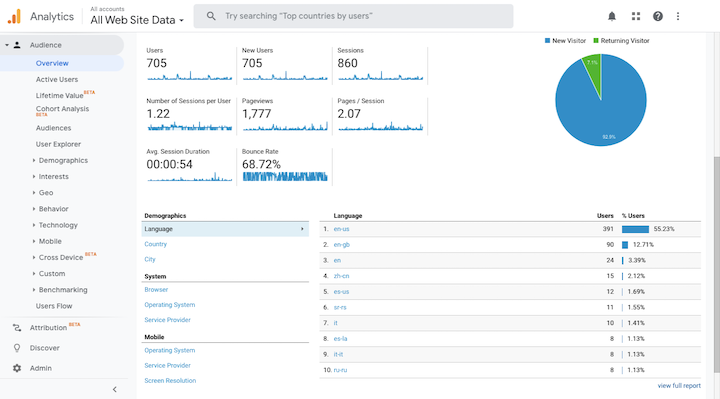
Task: Collapse the sidebar with the left chevron
Action: click(115, 389)
